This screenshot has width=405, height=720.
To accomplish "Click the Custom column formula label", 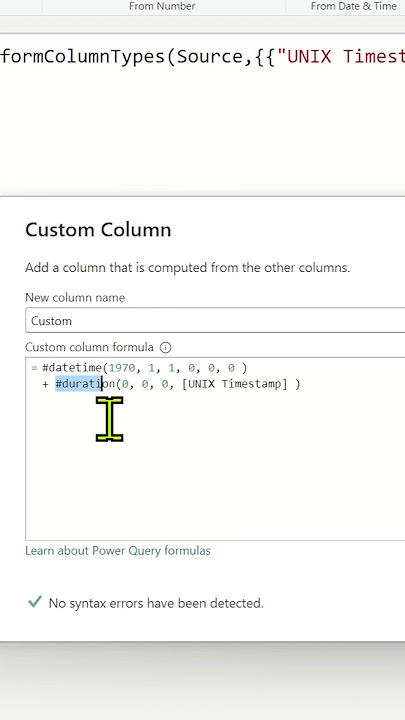I will point(89,347).
